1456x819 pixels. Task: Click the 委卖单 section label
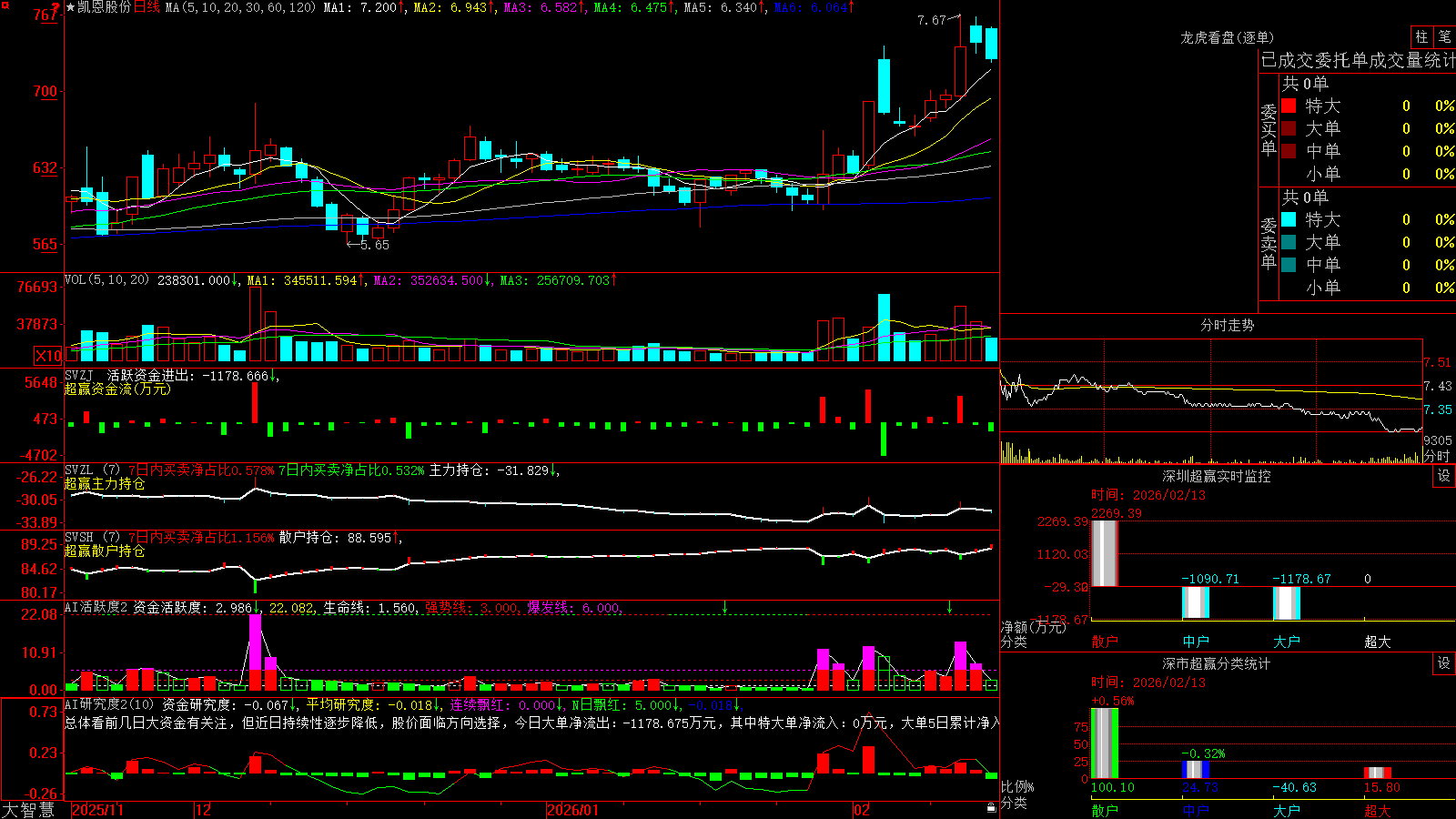1269,244
